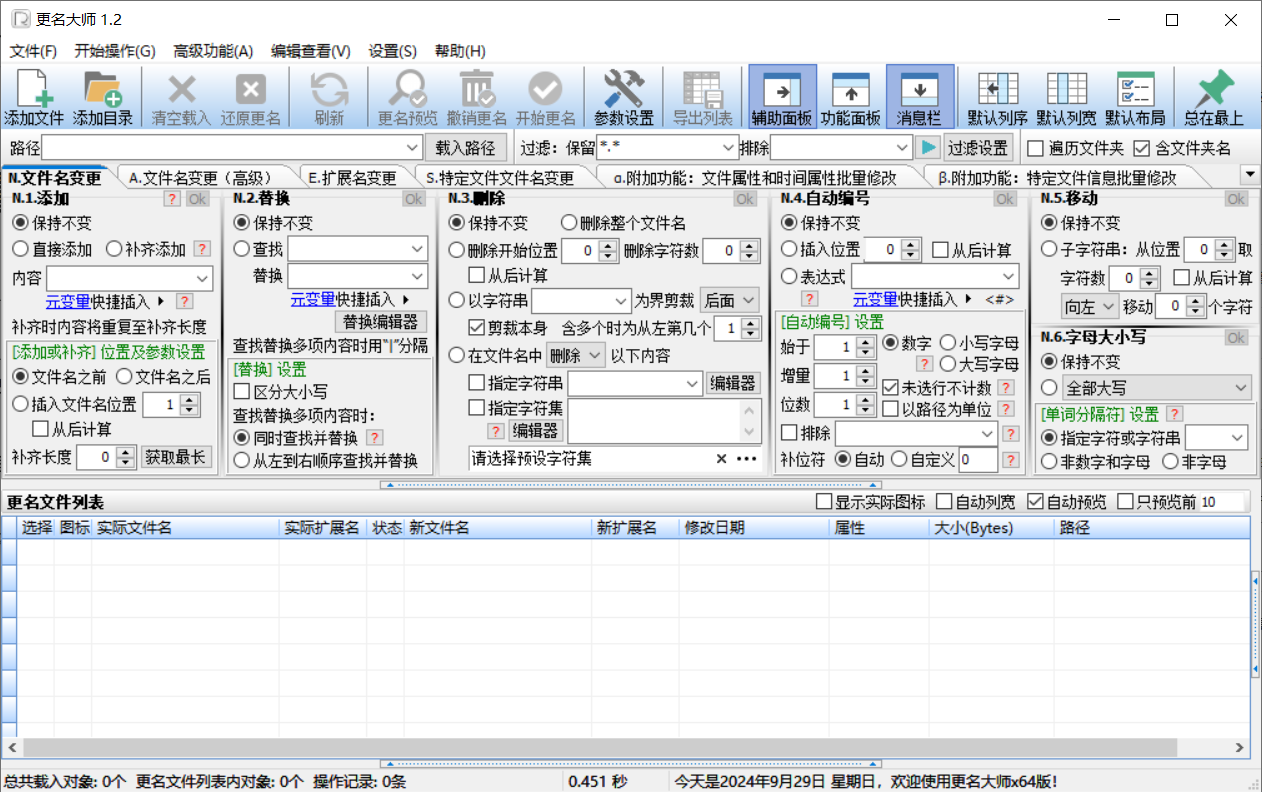Viewport: 1262px width, 792px height.
Task: Click the 默认列序 toolbar icon
Action: [998, 98]
